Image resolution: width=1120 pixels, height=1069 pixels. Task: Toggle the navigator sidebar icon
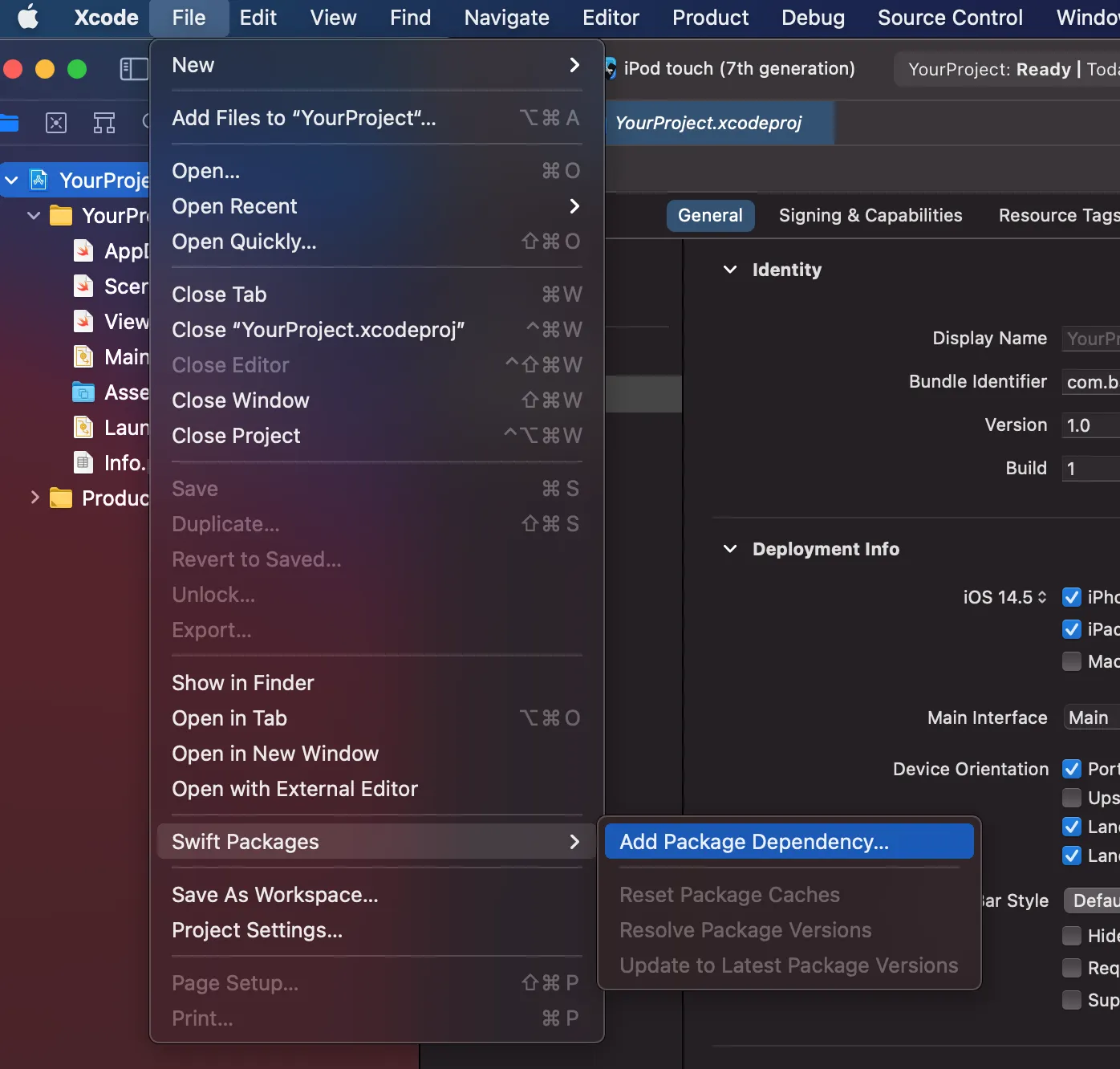[x=134, y=69]
